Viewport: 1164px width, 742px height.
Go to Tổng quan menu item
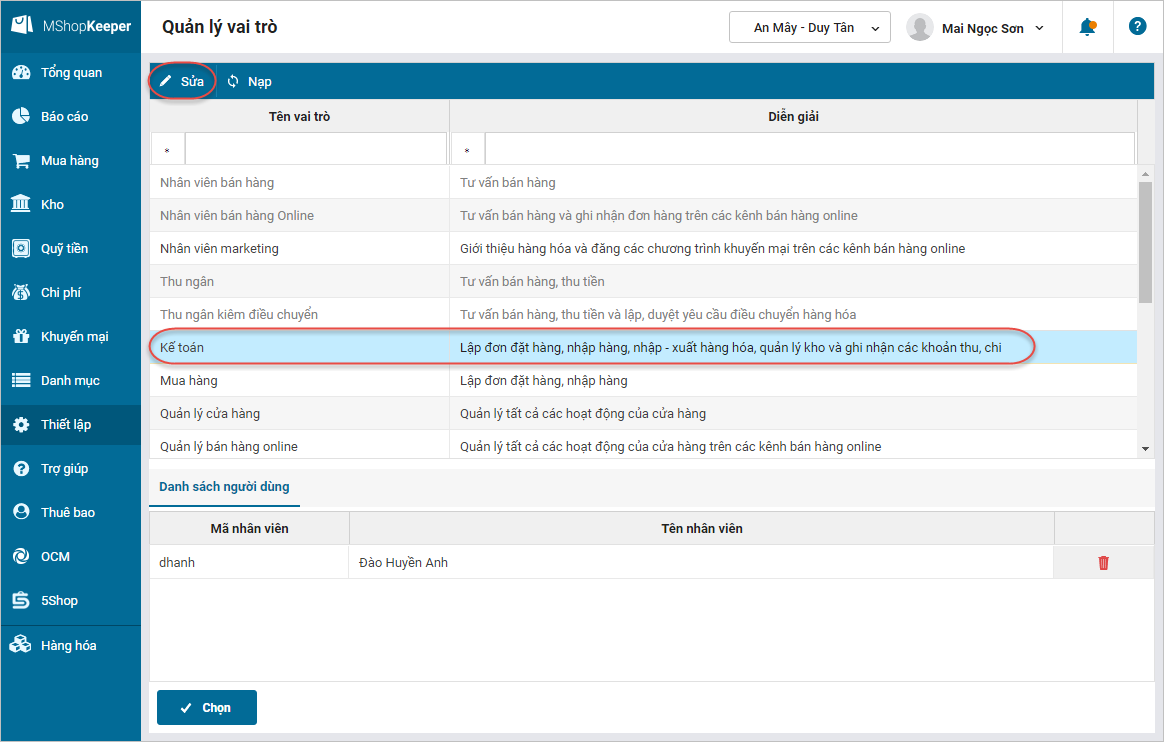71,73
